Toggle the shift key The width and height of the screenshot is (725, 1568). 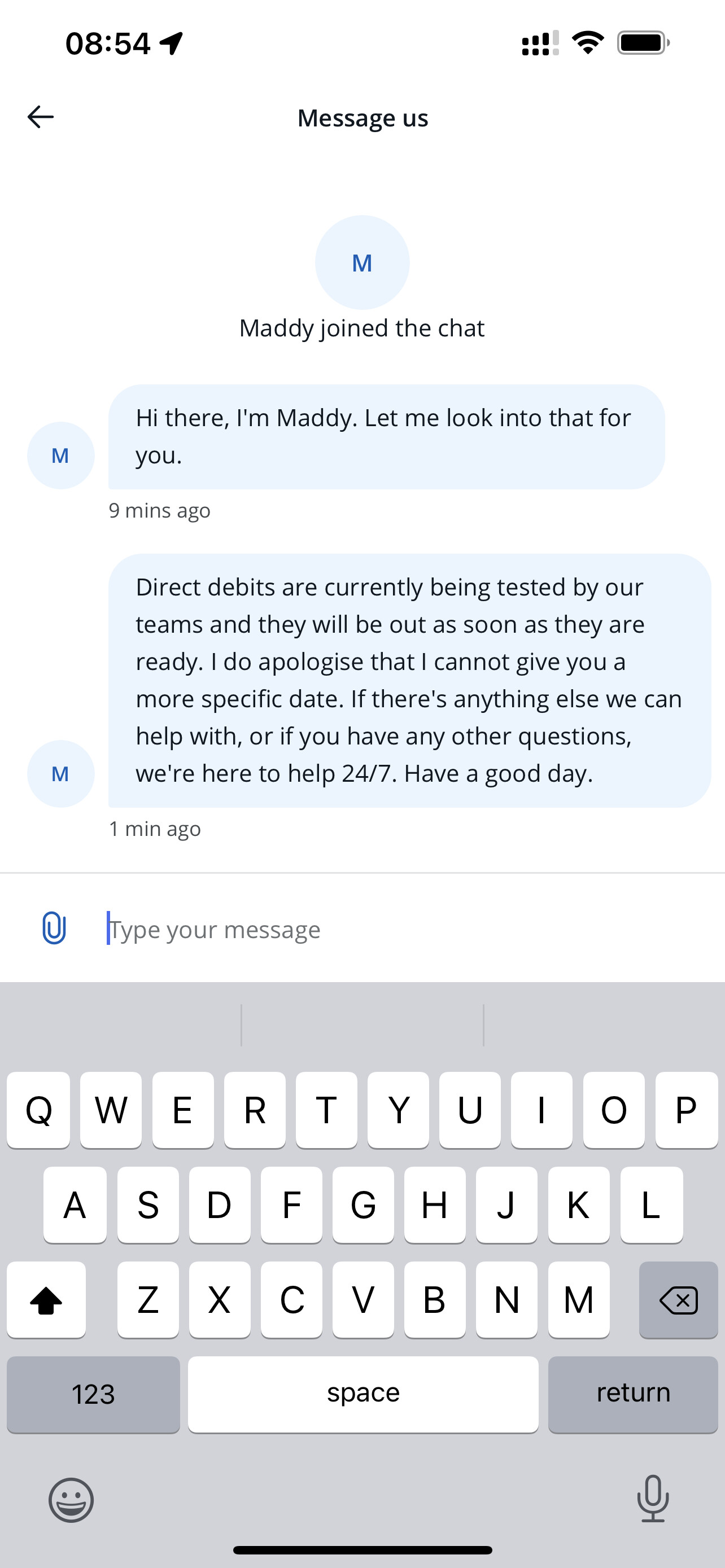[x=46, y=1299]
